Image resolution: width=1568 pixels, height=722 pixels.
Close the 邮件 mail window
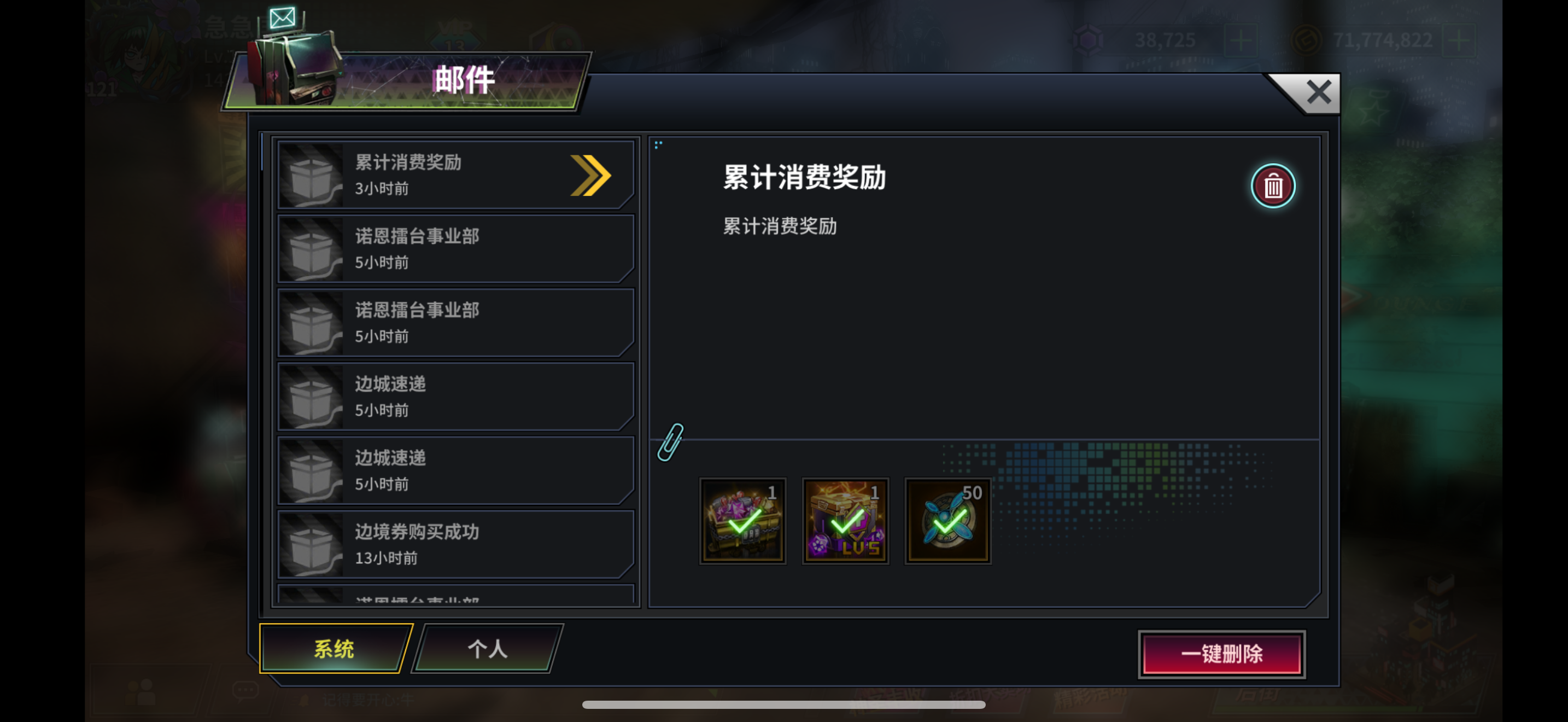pyautogui.click(x=1318, y=93)
